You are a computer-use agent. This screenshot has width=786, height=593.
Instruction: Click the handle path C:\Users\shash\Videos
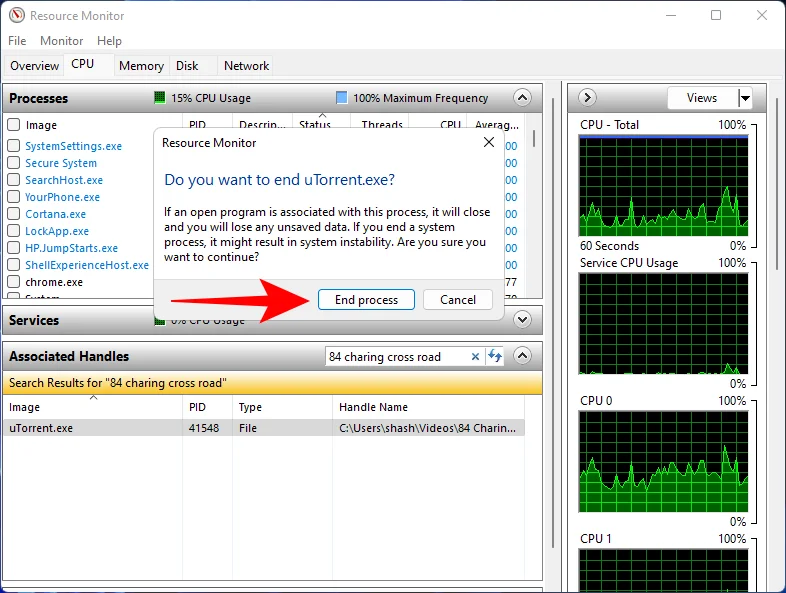tap(428, 428)
